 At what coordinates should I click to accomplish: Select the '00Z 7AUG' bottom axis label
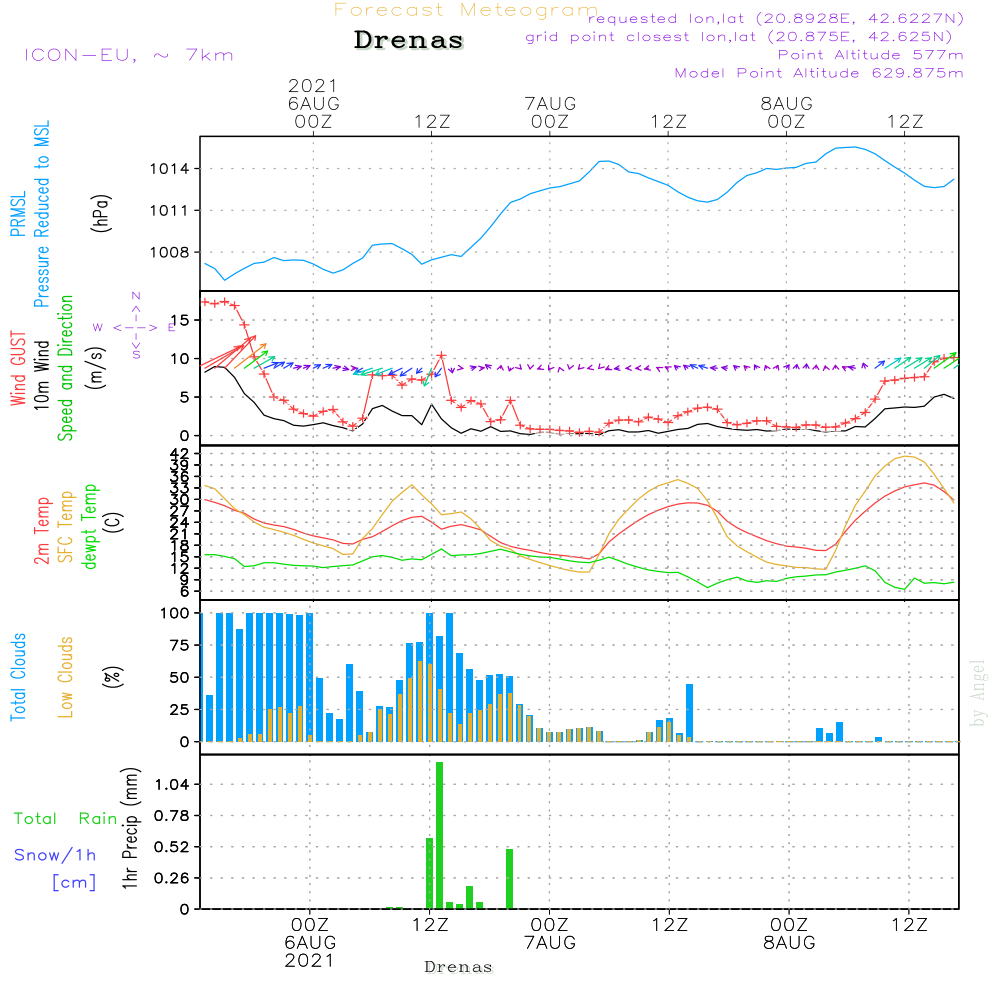click(550, 934)
